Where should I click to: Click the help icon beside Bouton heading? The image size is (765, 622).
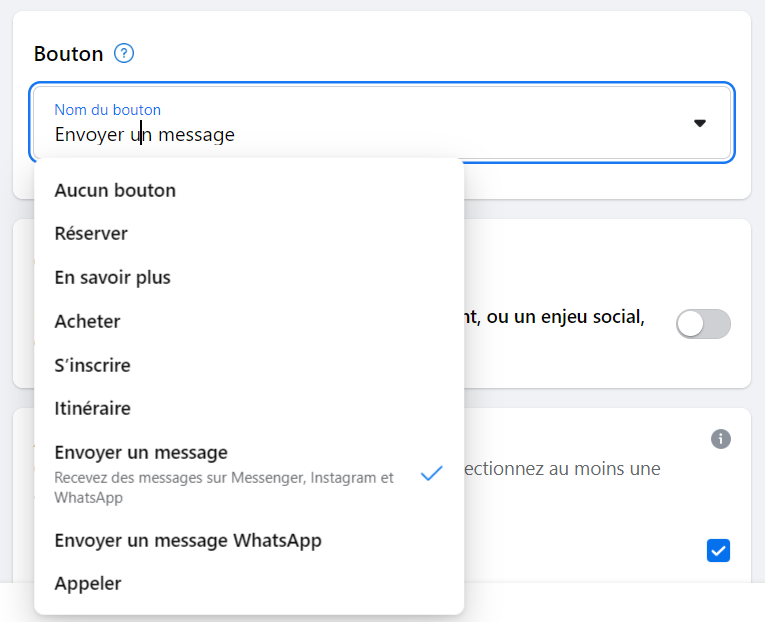(x=124, y=53)
